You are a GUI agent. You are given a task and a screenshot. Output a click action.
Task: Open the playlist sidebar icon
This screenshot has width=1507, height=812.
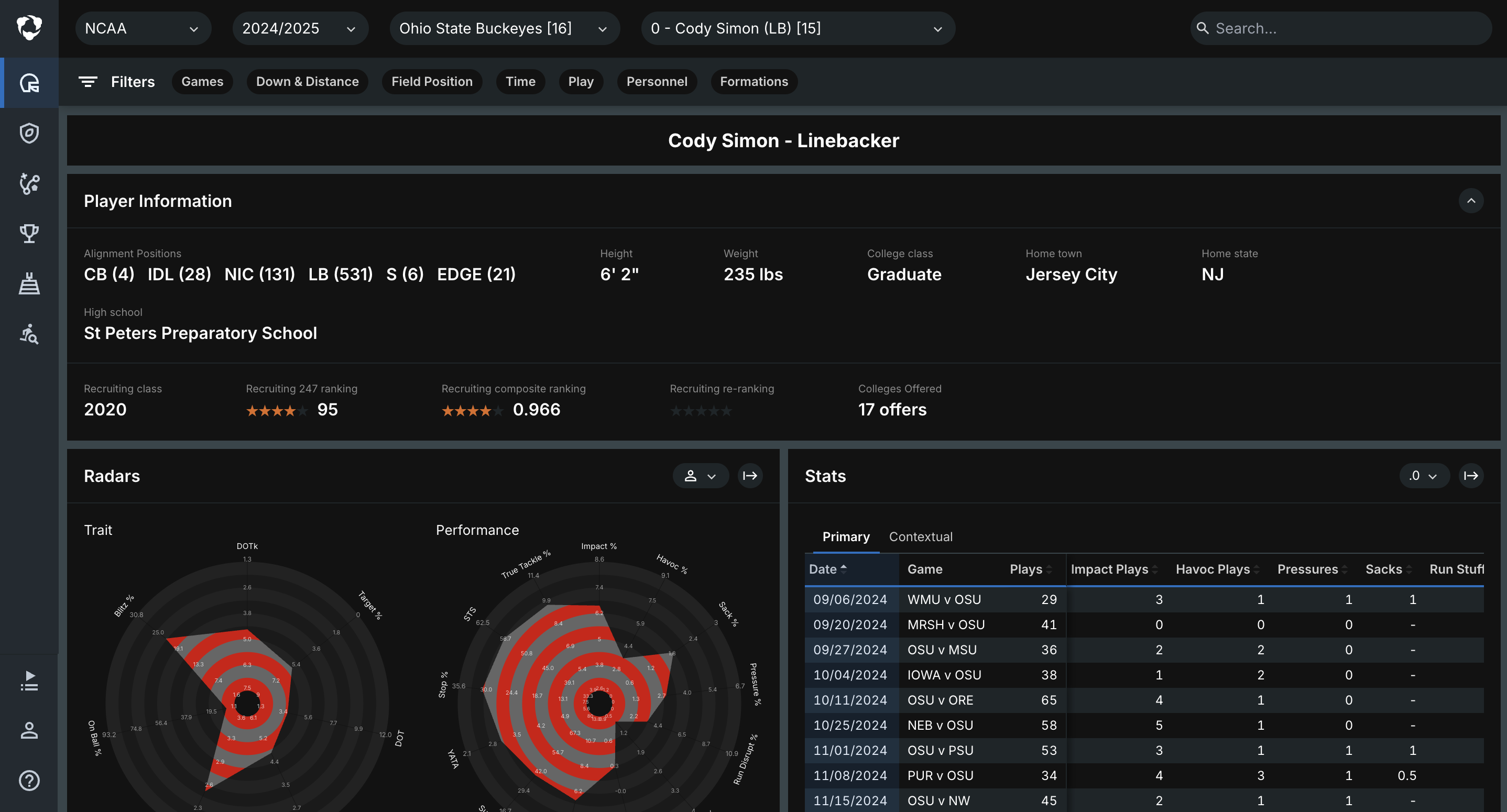click(29, 681)
